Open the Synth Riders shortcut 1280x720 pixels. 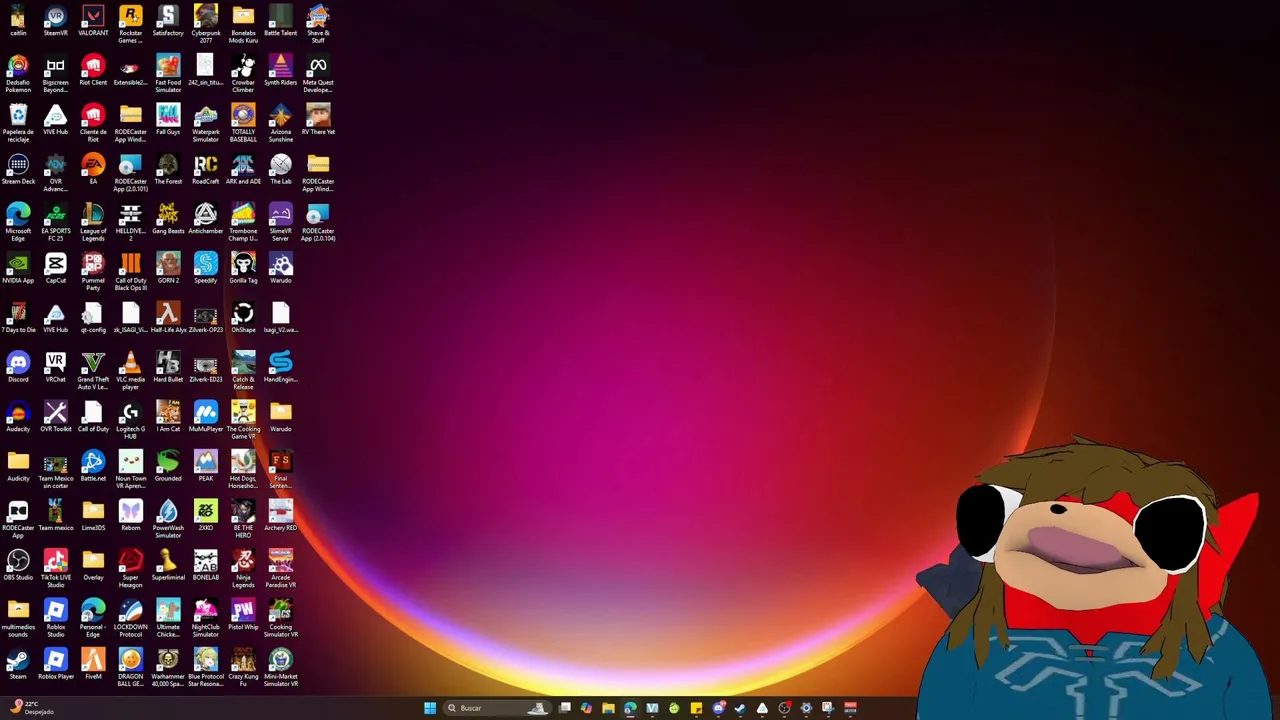(x=280, y=70)
